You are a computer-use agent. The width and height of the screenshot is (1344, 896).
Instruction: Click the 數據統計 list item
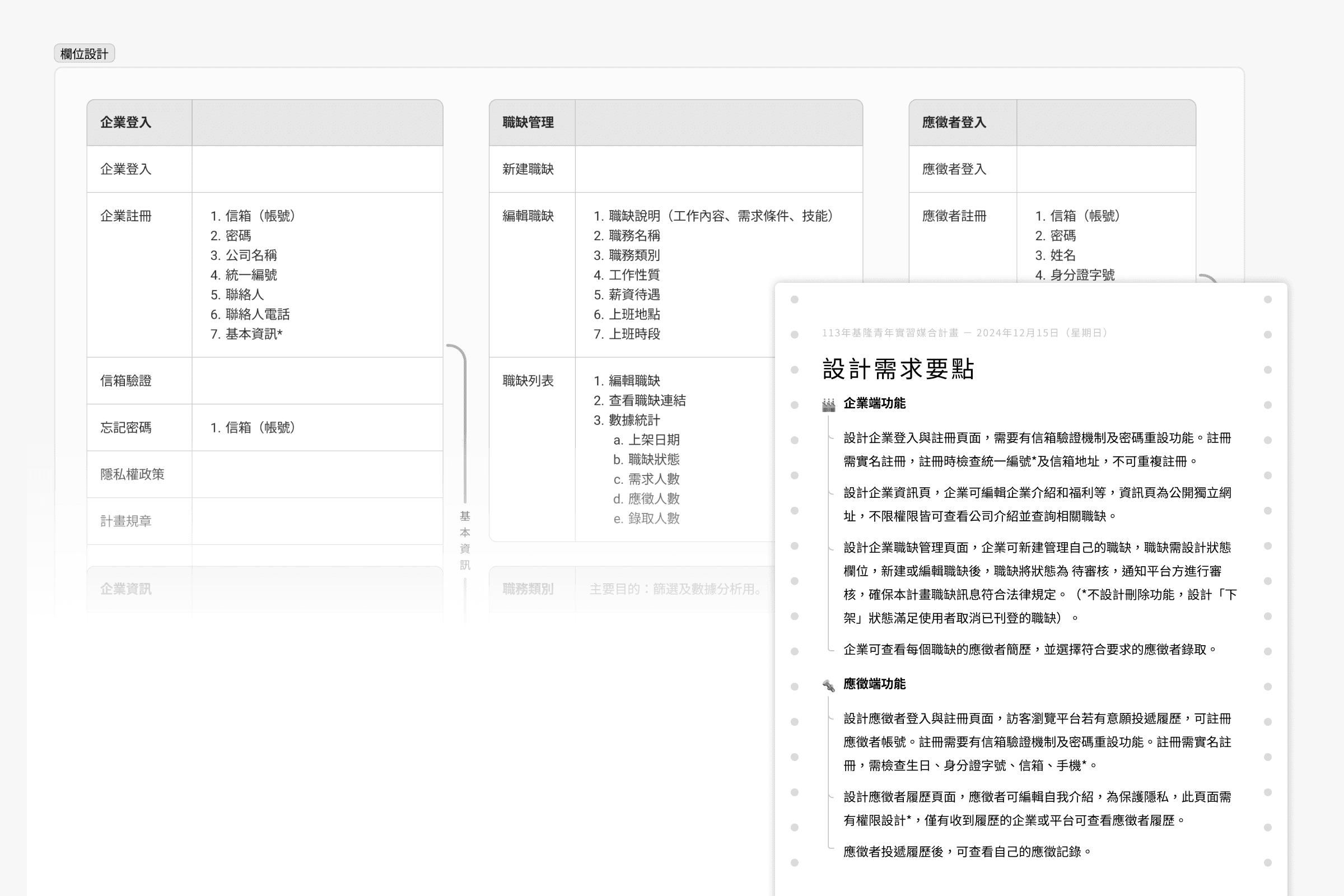point(634,420)
